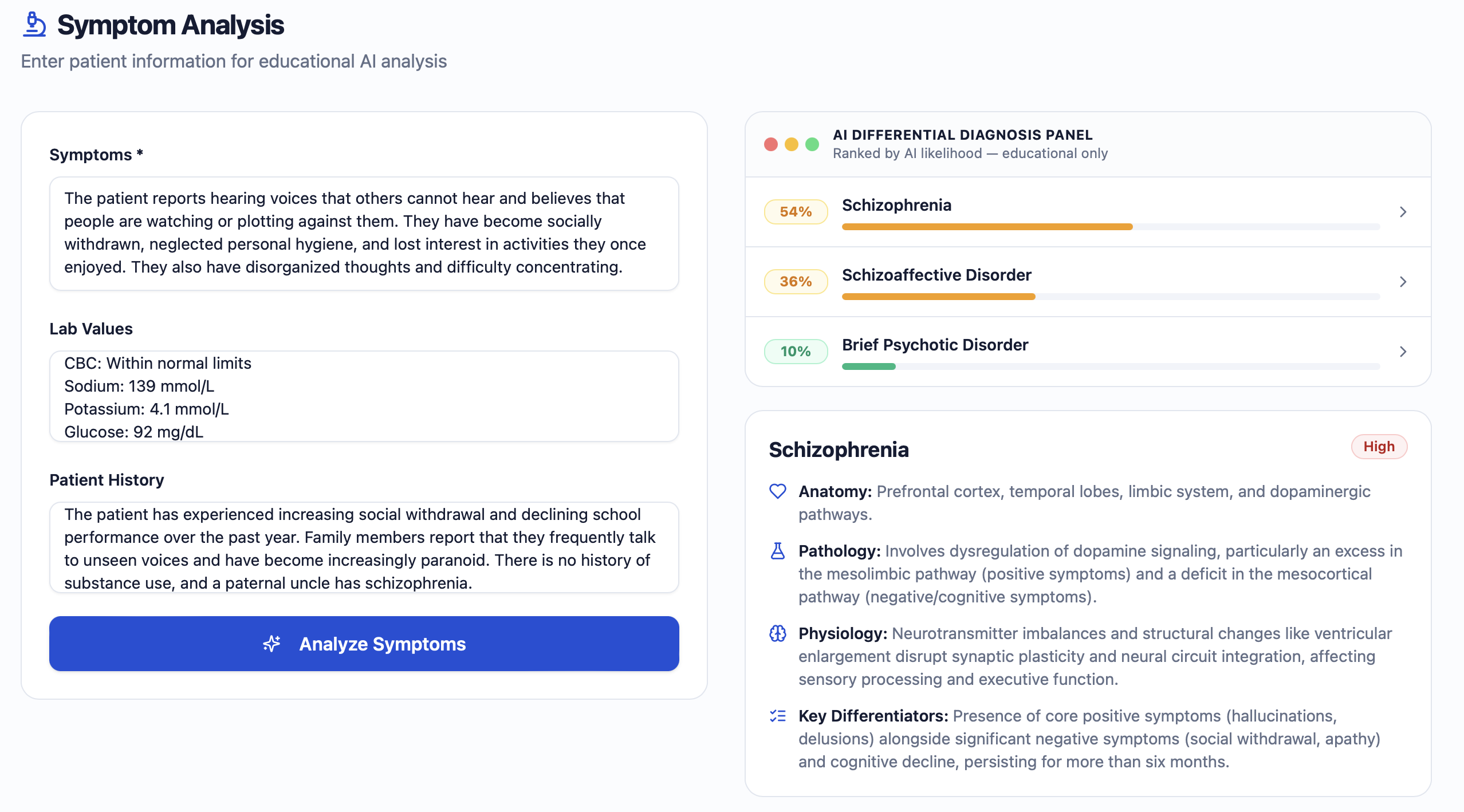1464x812 pixels.
Task: Click the brain icon next to Physiology
Action: [x=778, y=633]
